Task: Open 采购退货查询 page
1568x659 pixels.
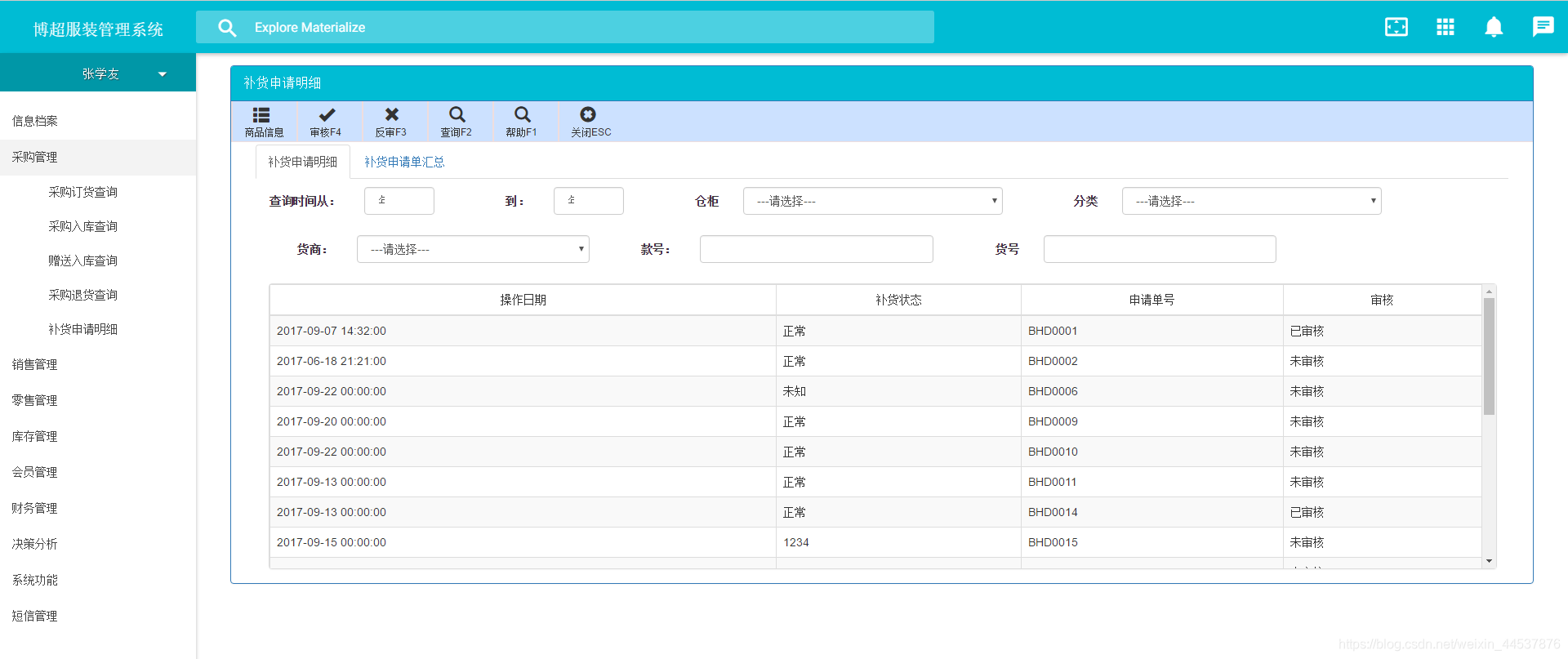Action: point(82,295)
